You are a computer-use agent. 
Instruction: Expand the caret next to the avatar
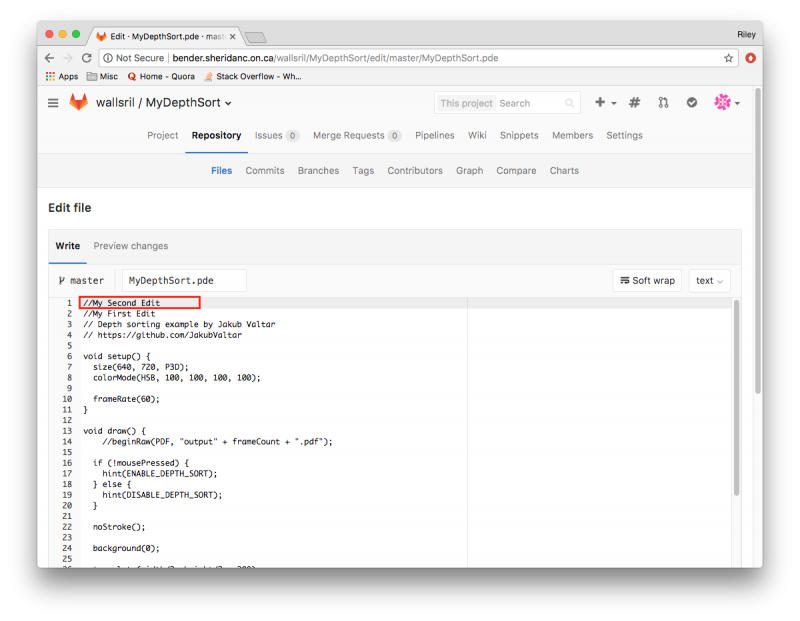tap(737, 104)
